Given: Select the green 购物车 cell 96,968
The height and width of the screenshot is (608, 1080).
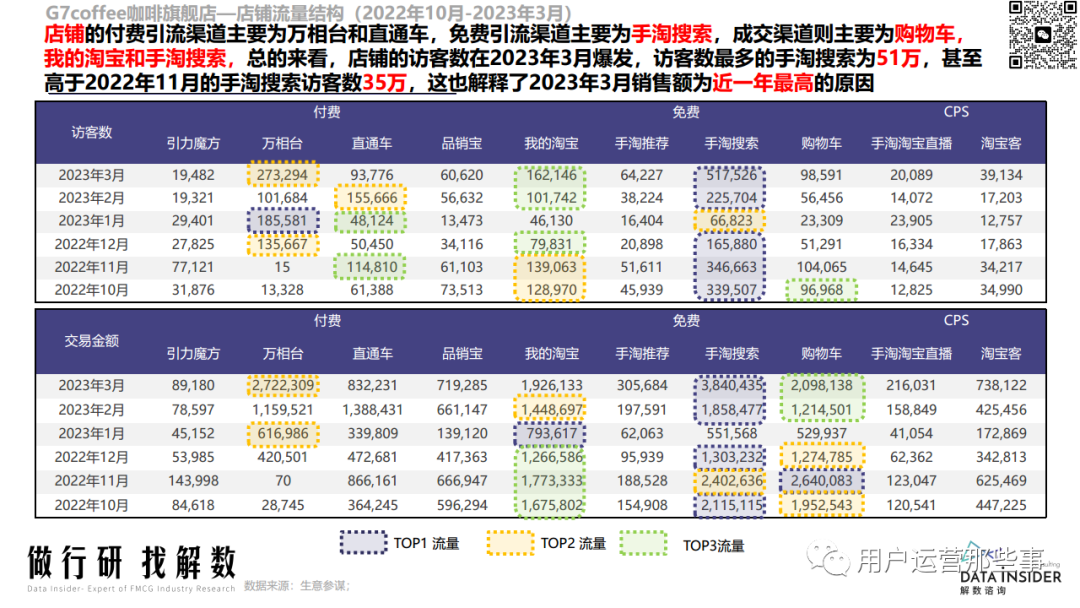Looking at the screenshot, I should tap(821, 290).
